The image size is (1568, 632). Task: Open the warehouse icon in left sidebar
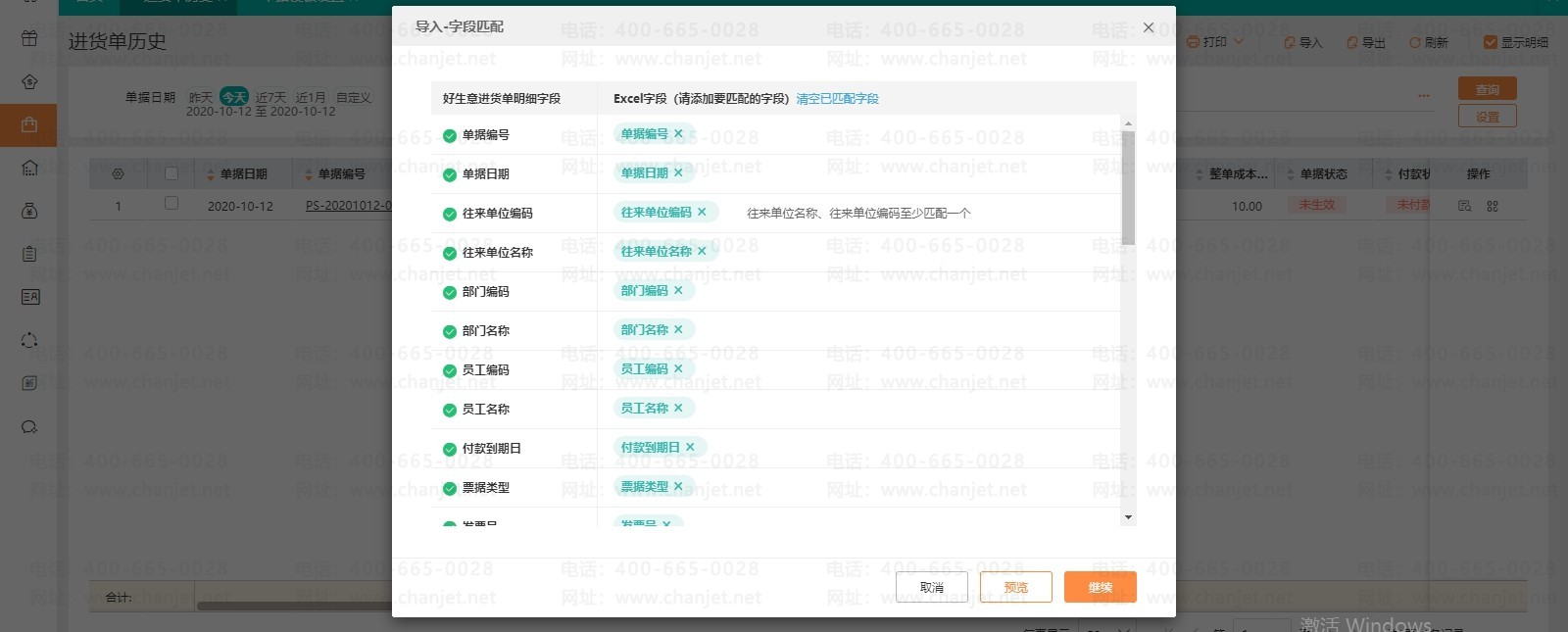(29, 168)
